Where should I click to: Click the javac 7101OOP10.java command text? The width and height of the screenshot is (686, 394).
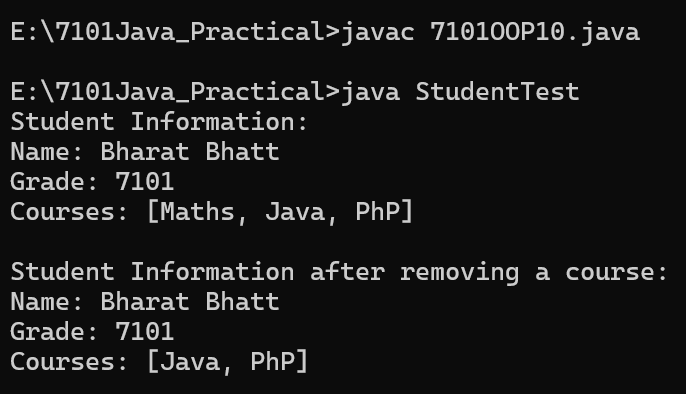[x=490, y=33]
